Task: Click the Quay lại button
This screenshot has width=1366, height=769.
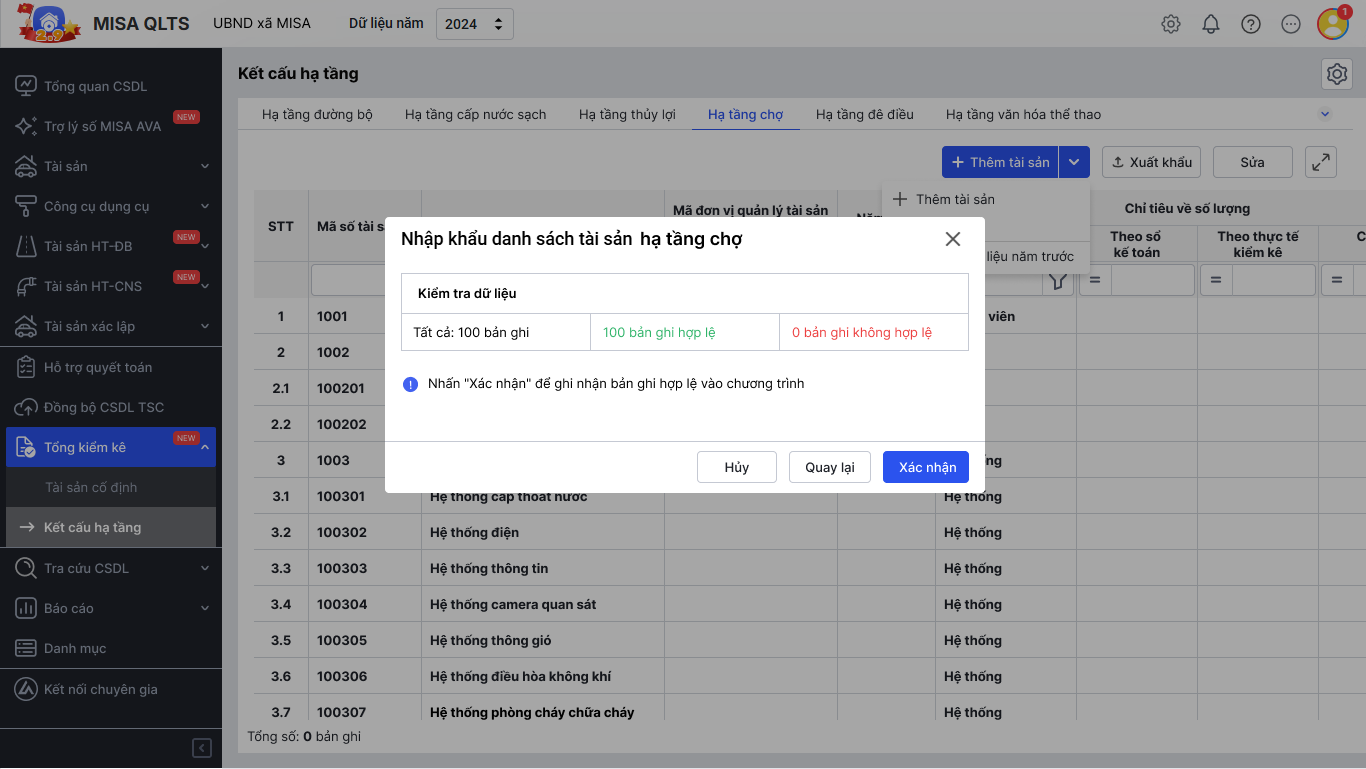Action: coord(830,467)
